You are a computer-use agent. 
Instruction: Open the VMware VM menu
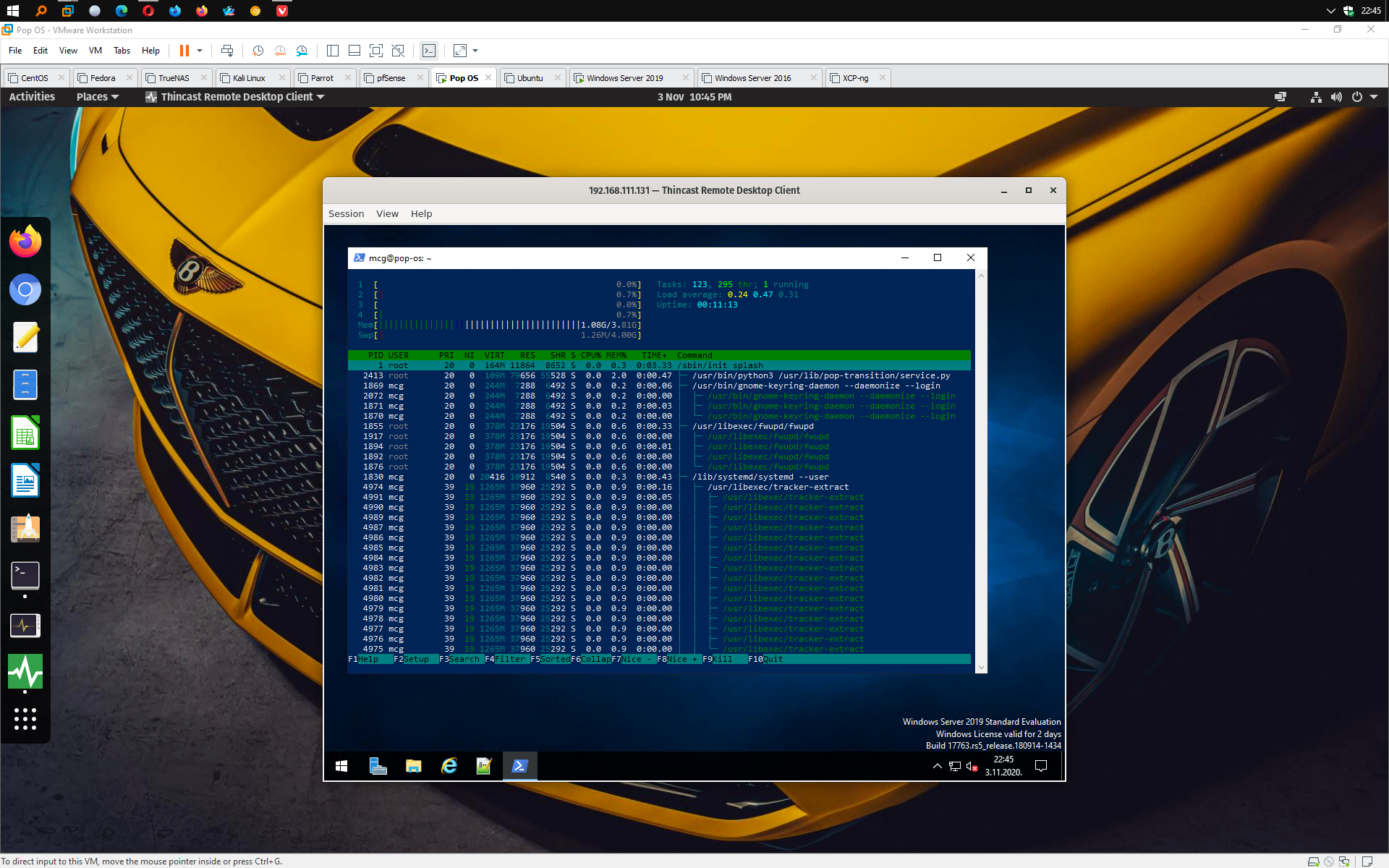tap(95, 51)
